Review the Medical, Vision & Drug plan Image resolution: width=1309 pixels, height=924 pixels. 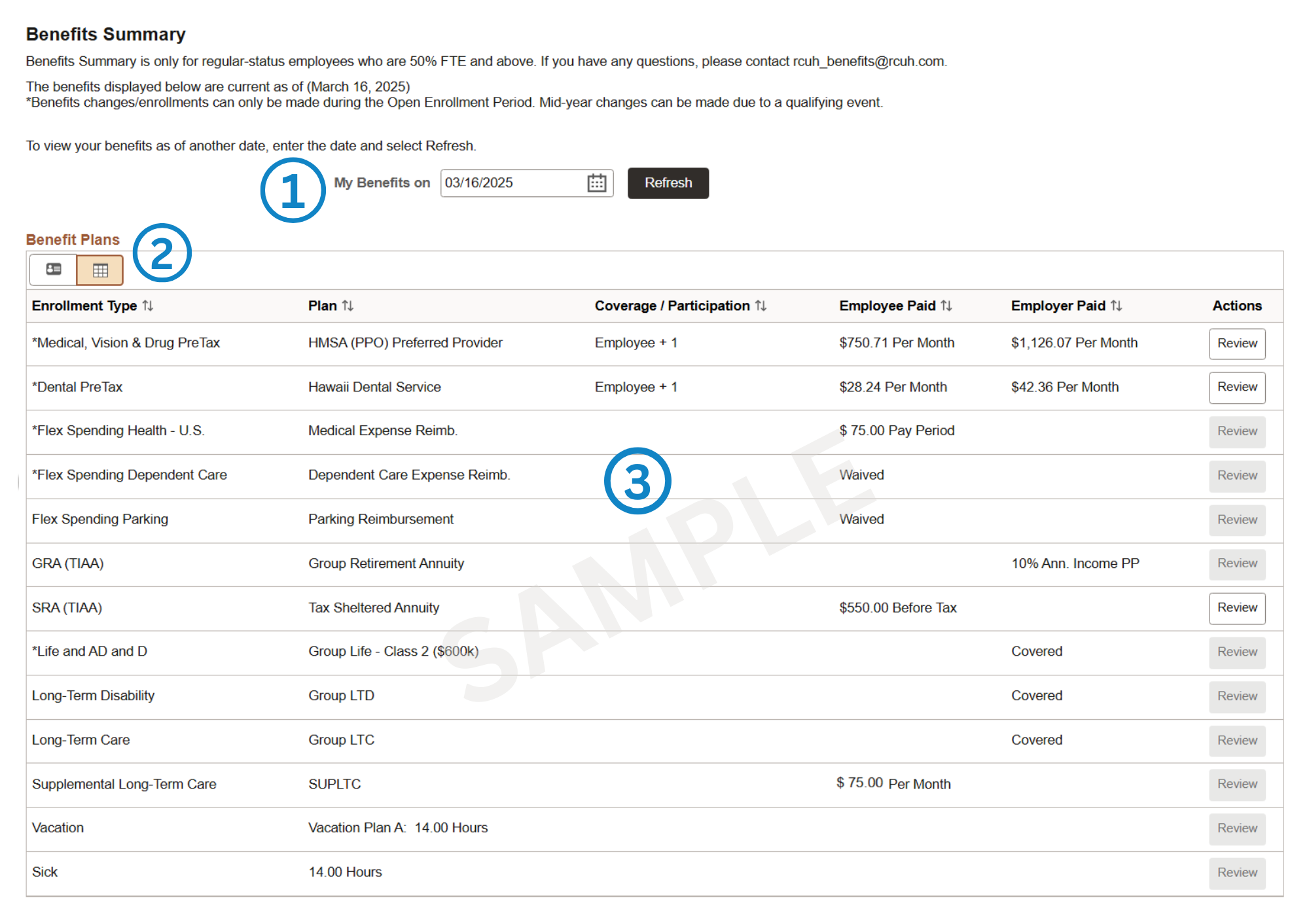point(1236,344)
